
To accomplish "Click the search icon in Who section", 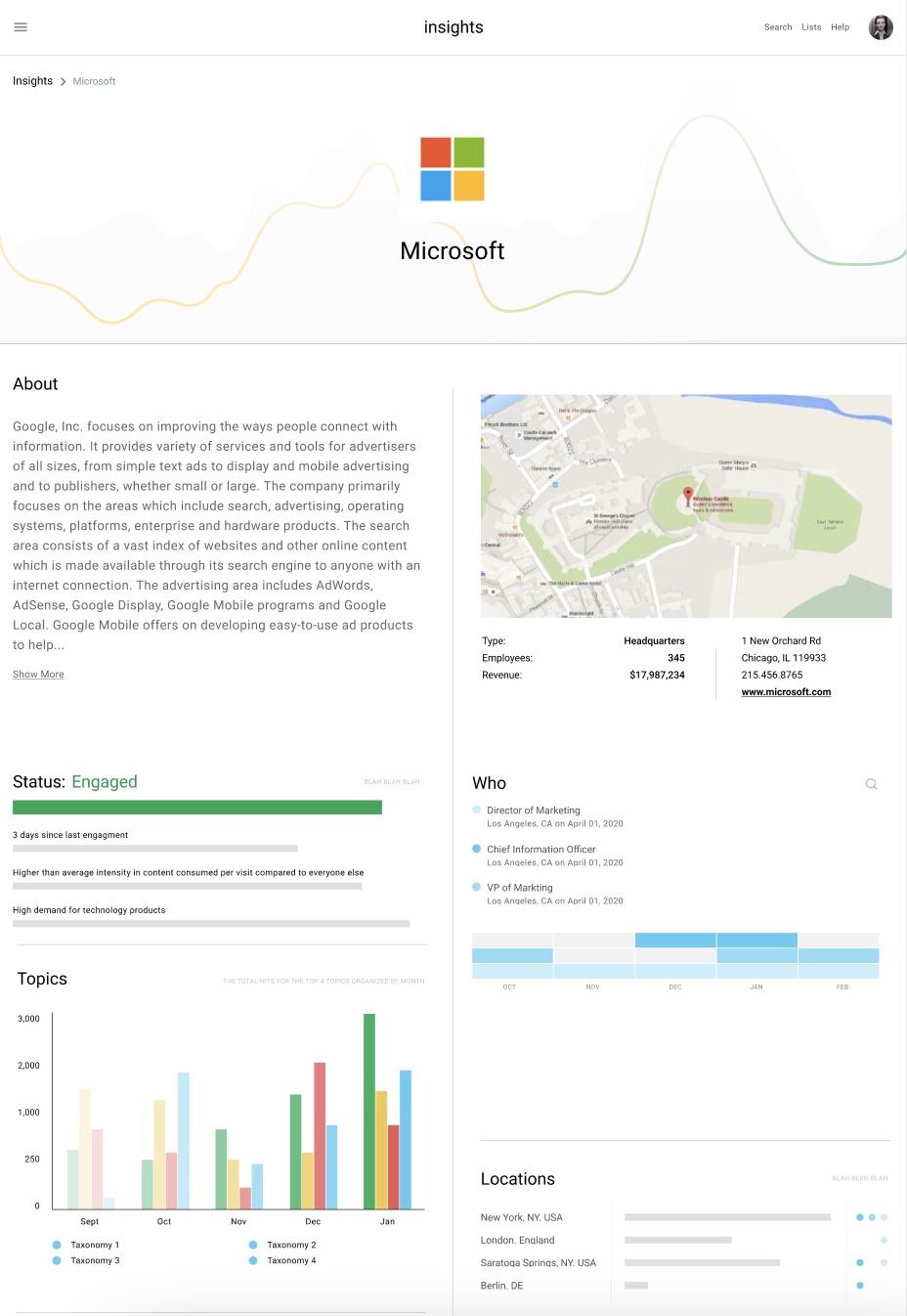I will coord(871,784).
